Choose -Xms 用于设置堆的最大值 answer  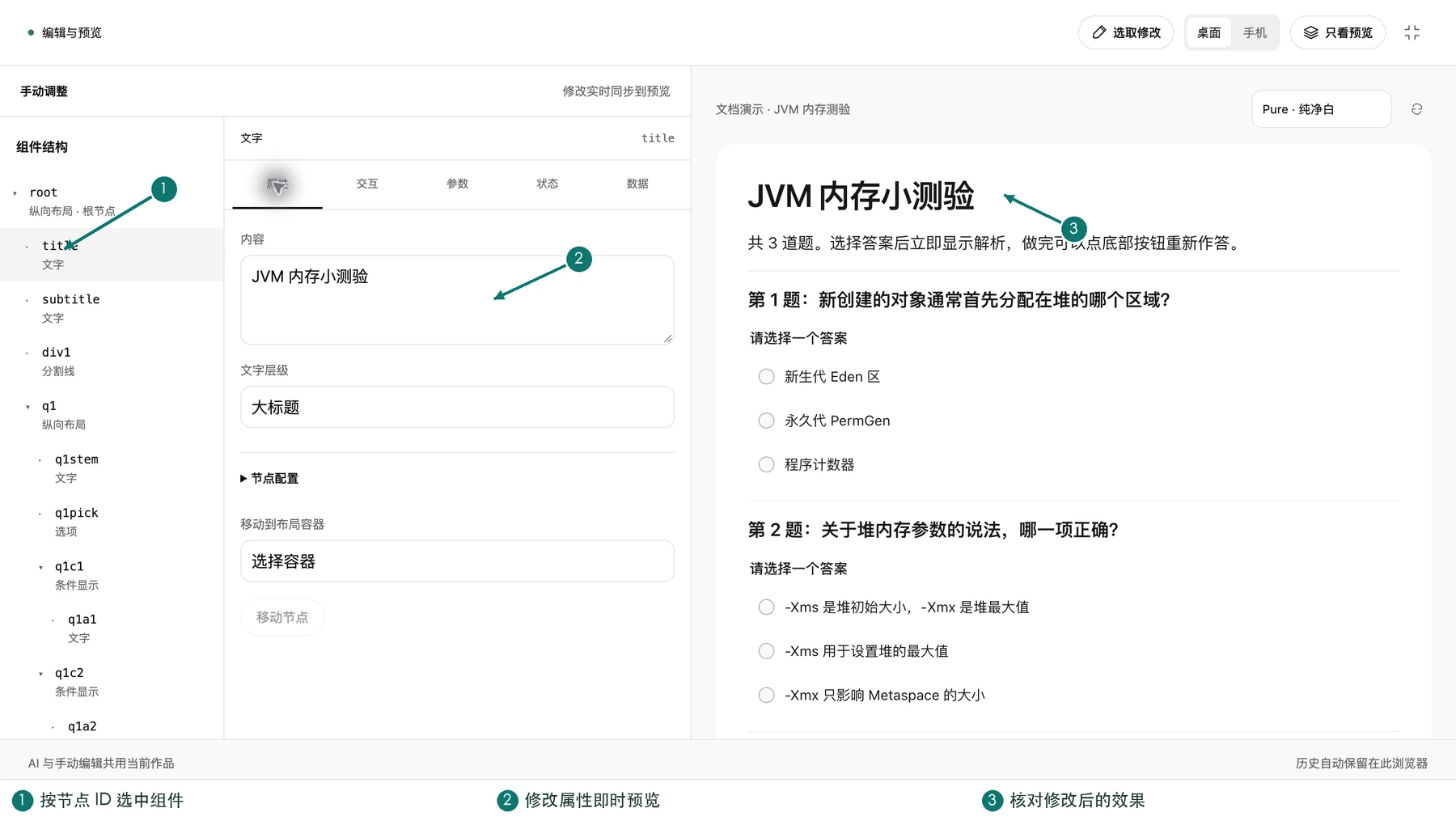pos(766,651)
